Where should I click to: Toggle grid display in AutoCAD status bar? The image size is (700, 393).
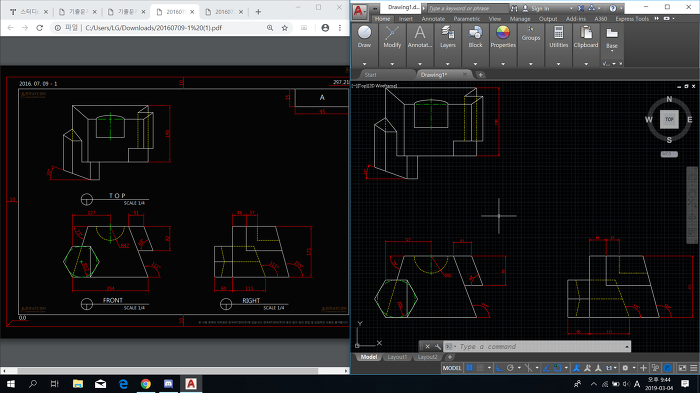470,368
